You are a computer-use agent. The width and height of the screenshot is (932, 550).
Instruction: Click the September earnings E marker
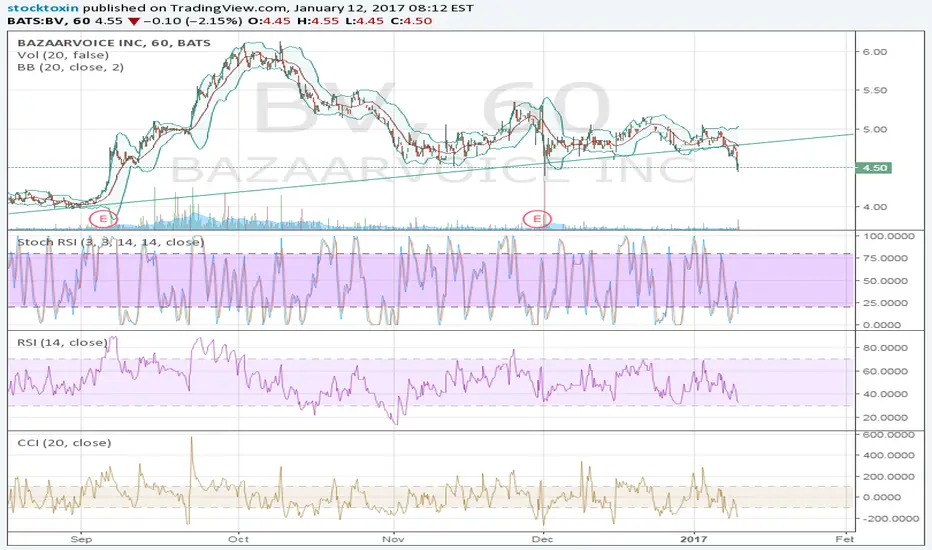point(103,219)
